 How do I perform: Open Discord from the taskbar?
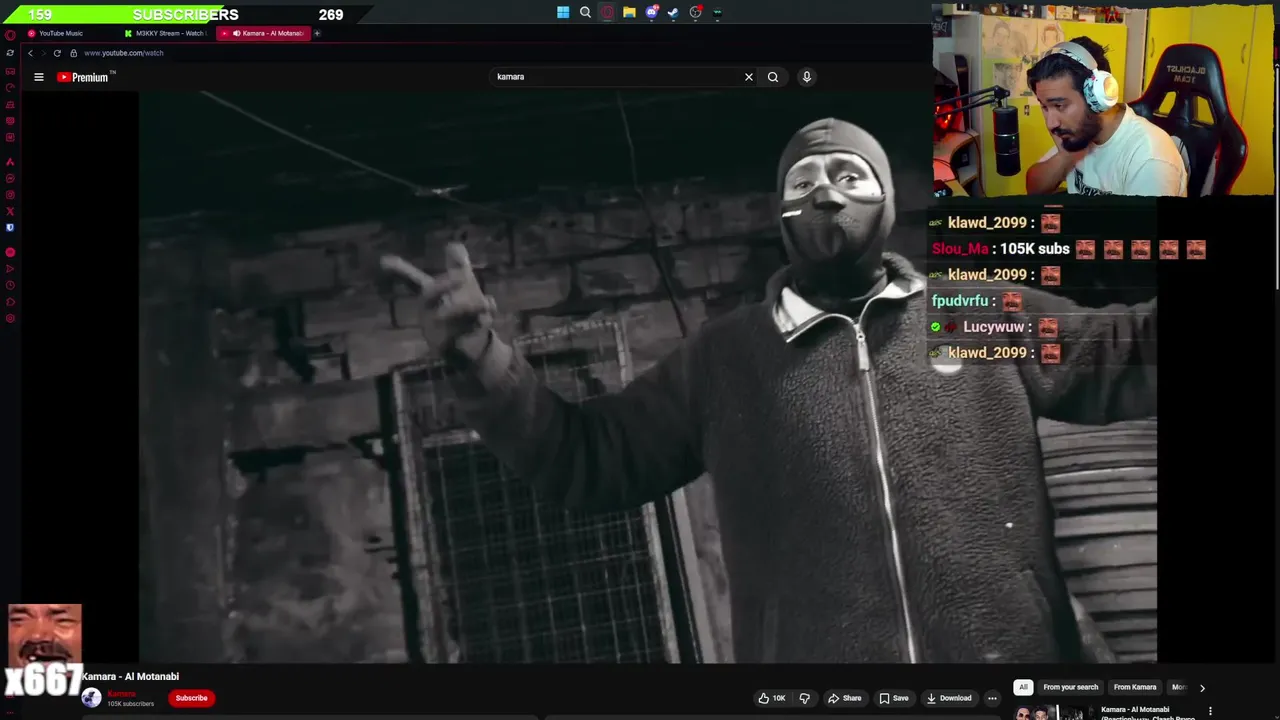point(651,13)
